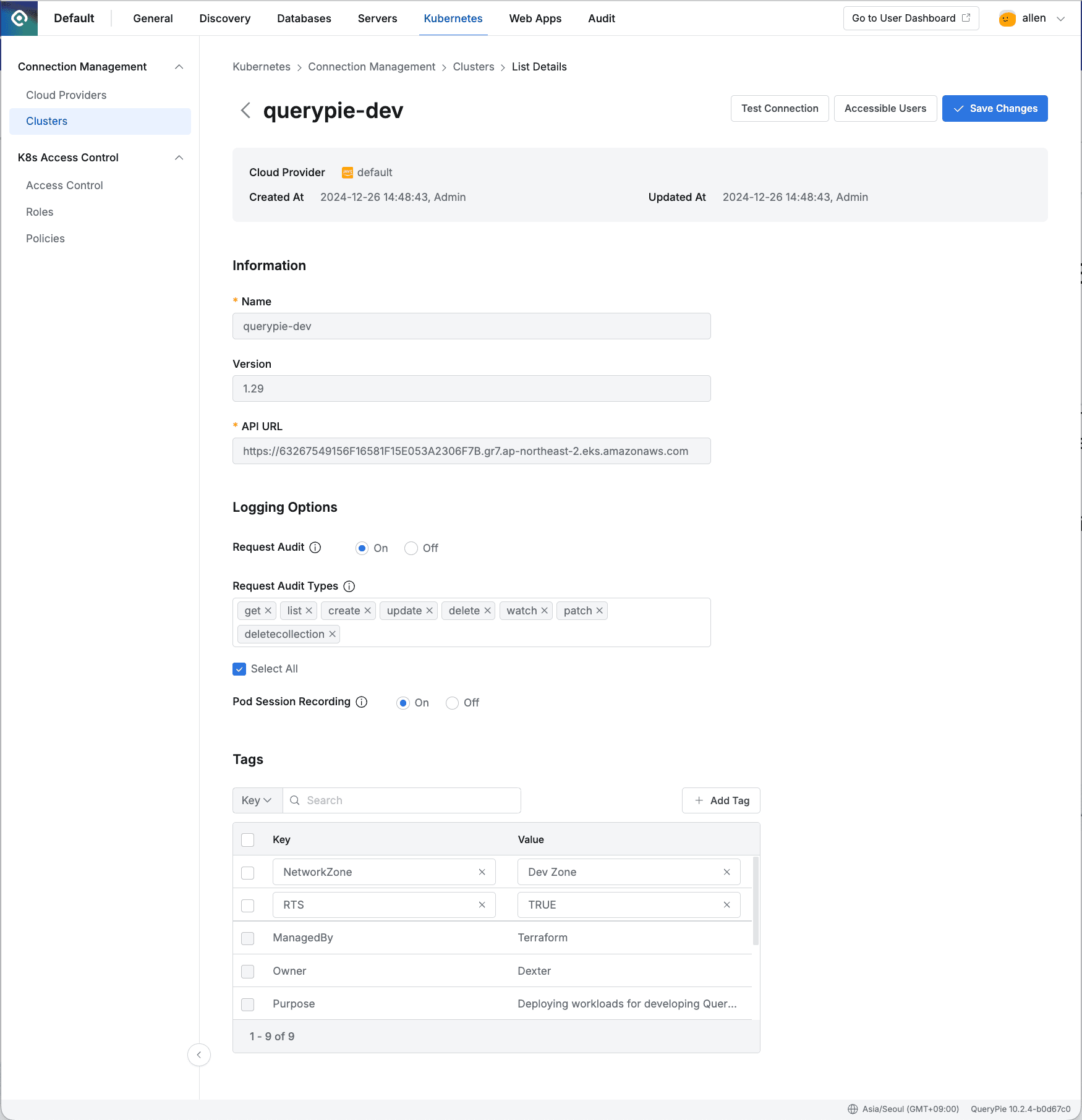The image size is (1082, 1120).
Task: Click the QueryPie logo icon
Action: click(x=19, y=18)
